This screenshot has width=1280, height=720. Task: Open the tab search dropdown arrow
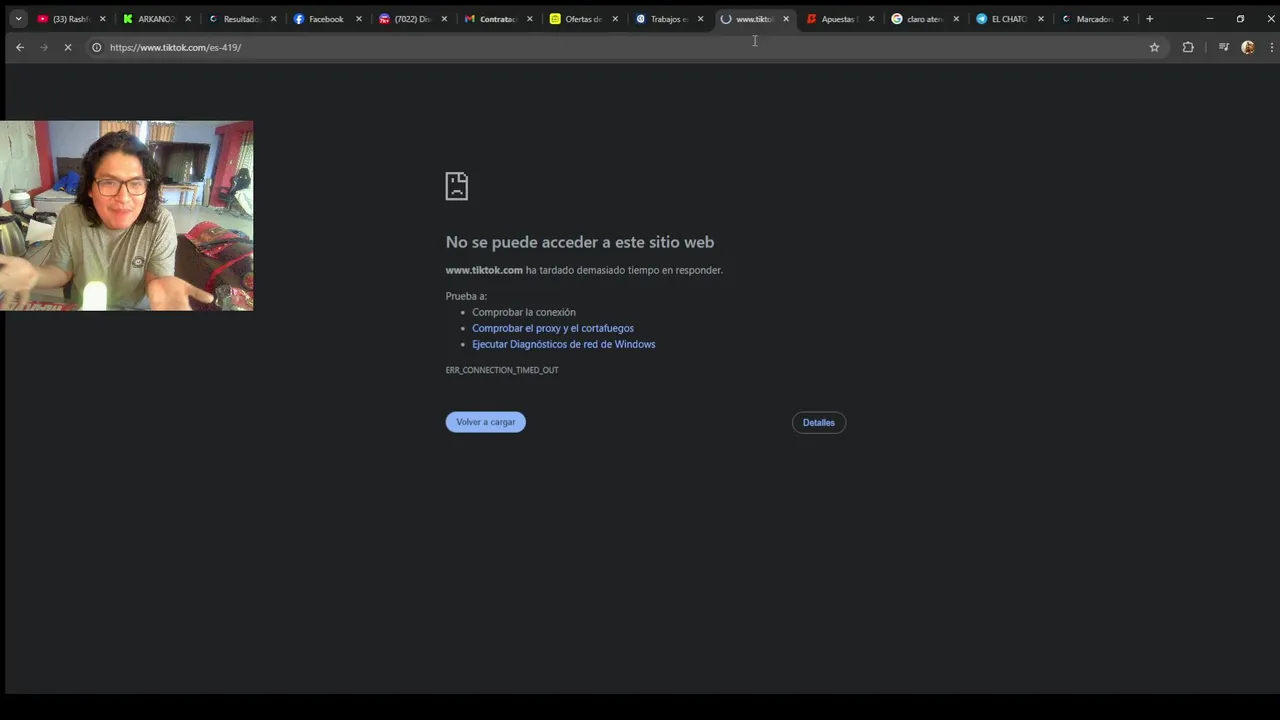pyautogui.click(x=18, y=19)
